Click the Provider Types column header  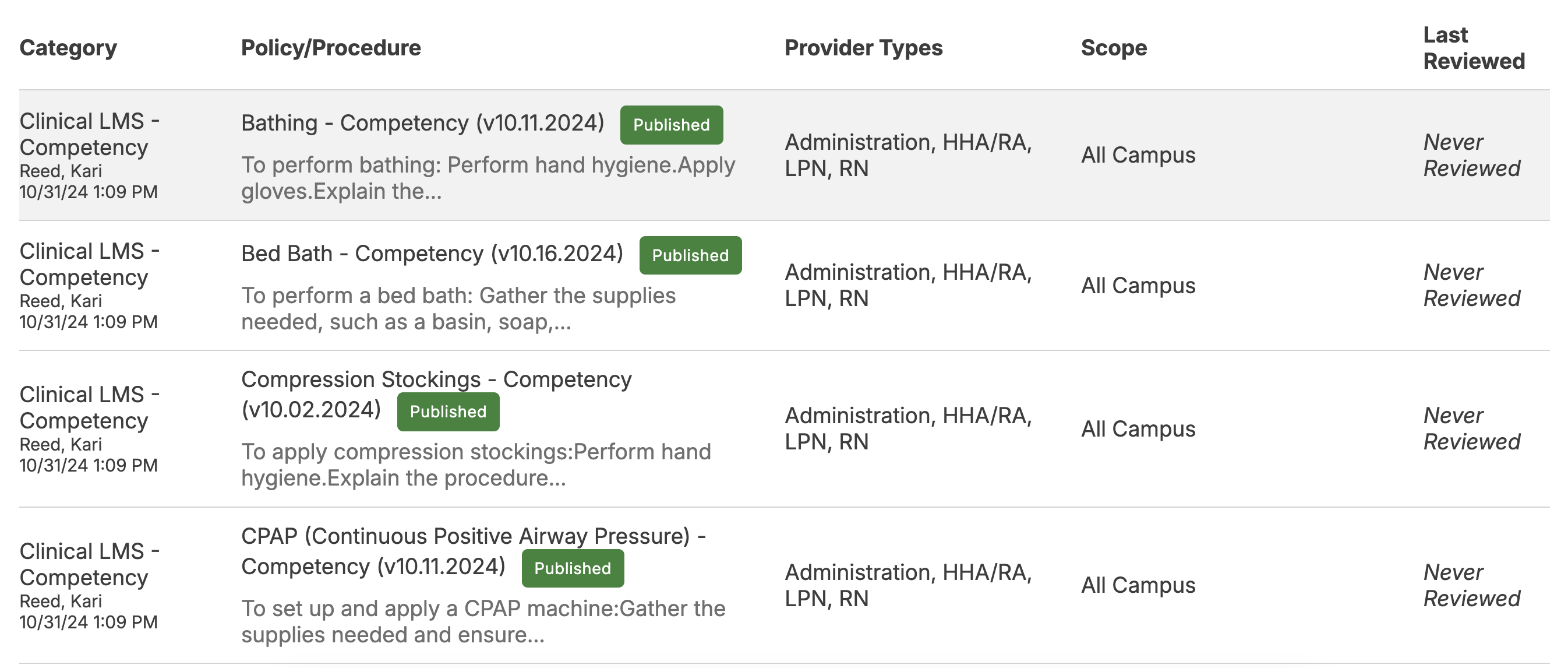(863, 47)
